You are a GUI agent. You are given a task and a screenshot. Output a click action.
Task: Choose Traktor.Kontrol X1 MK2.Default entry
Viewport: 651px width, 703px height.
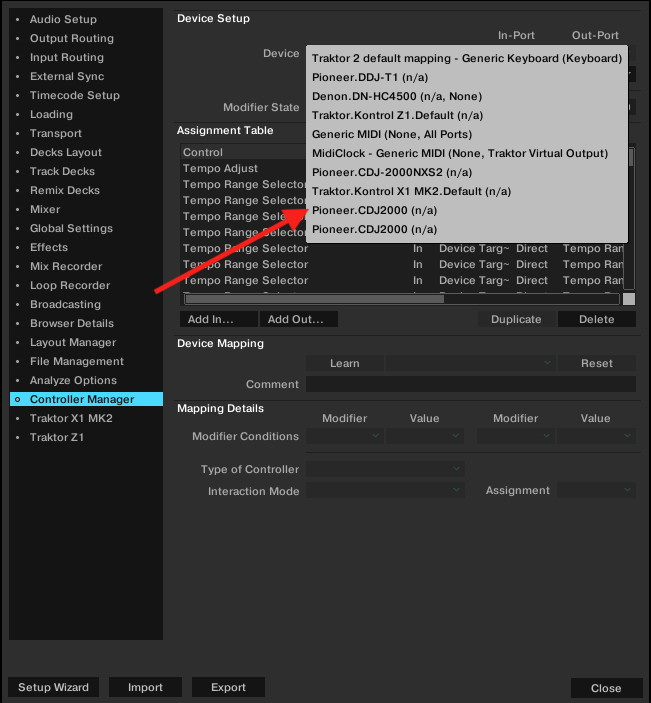click(x=411, y=191)
